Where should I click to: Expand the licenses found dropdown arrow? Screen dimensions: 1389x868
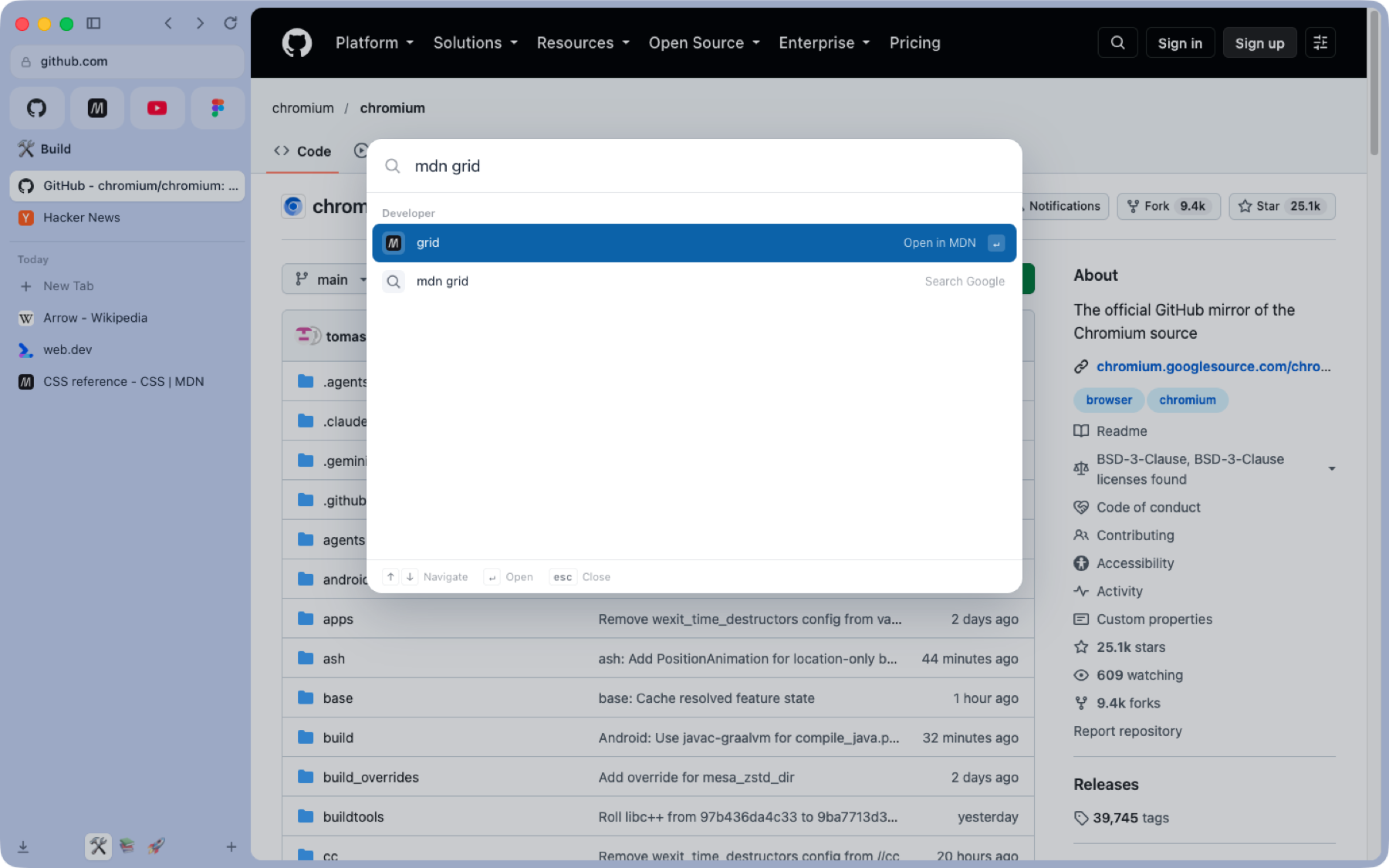(x=1332, y=469)
